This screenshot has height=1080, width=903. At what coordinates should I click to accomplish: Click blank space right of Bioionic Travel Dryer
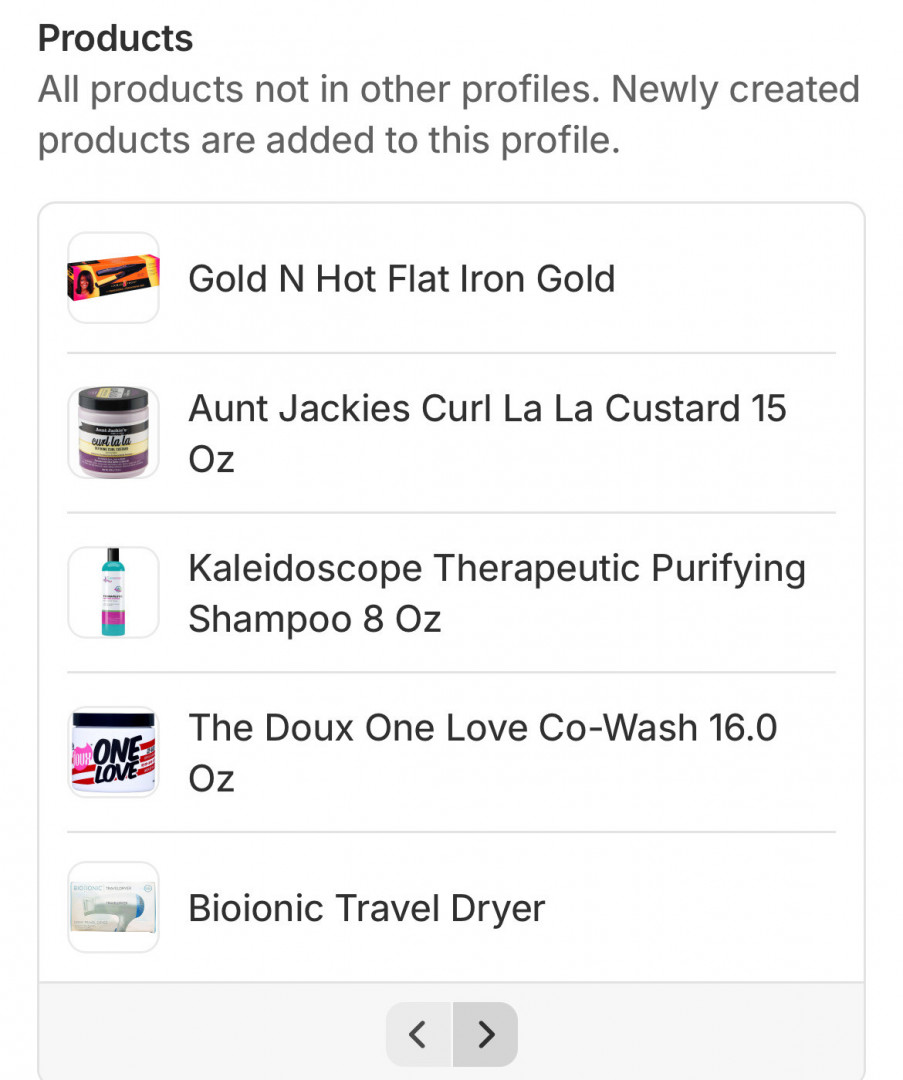[x=700, y=908]
